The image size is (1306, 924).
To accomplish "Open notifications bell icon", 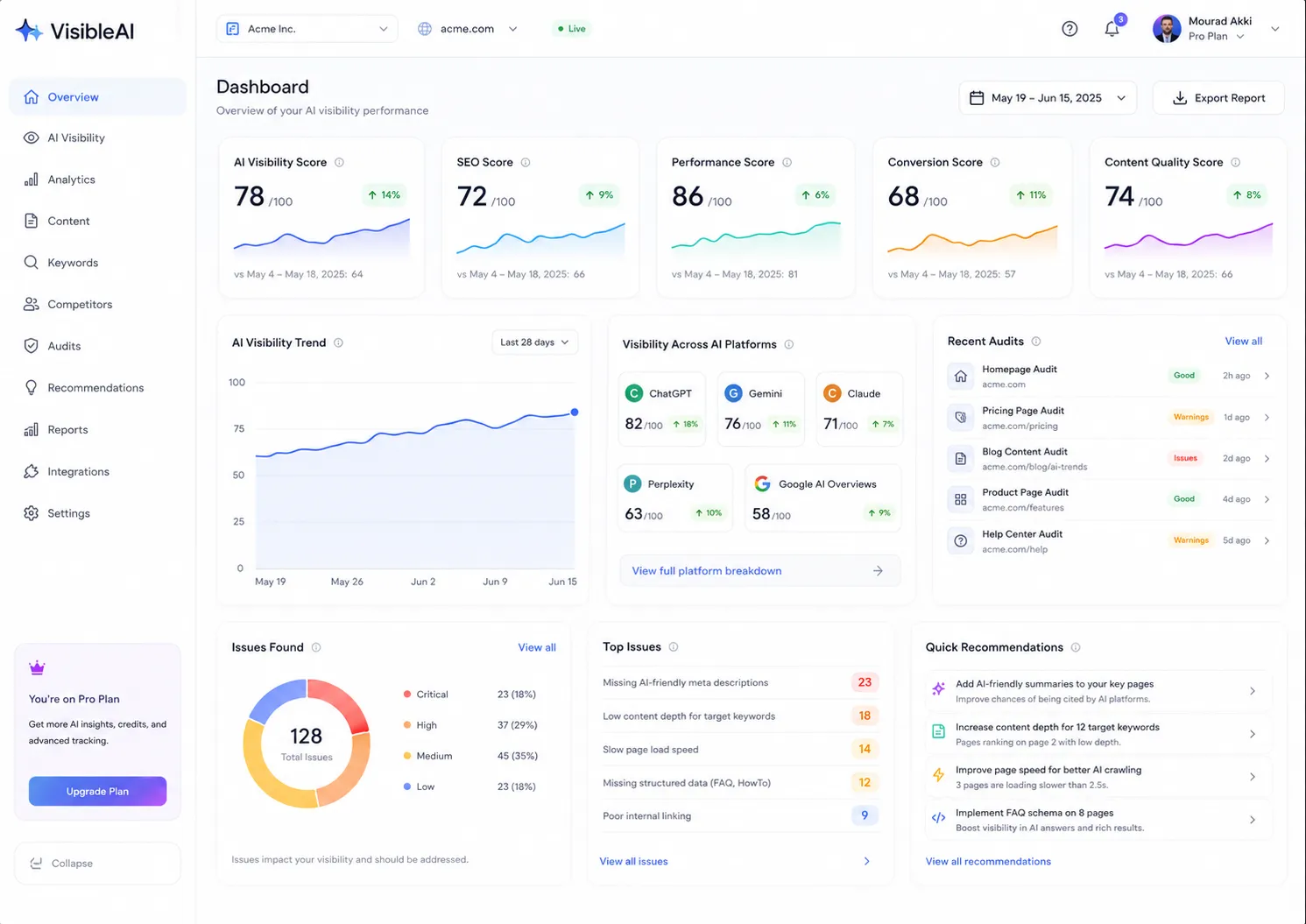I will pyautogui.click(x=1112, y=29).
